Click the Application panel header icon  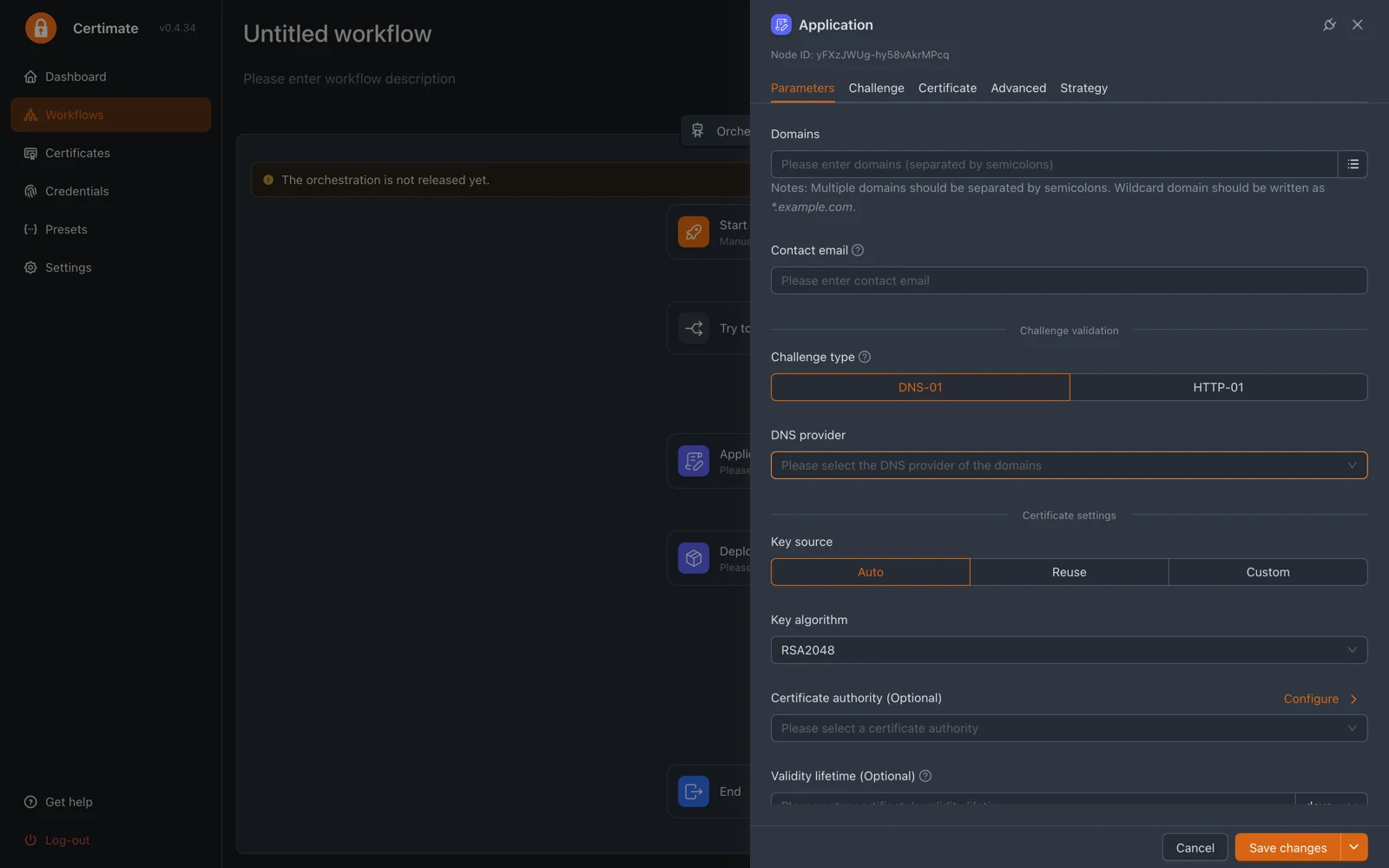pos(780,25)
